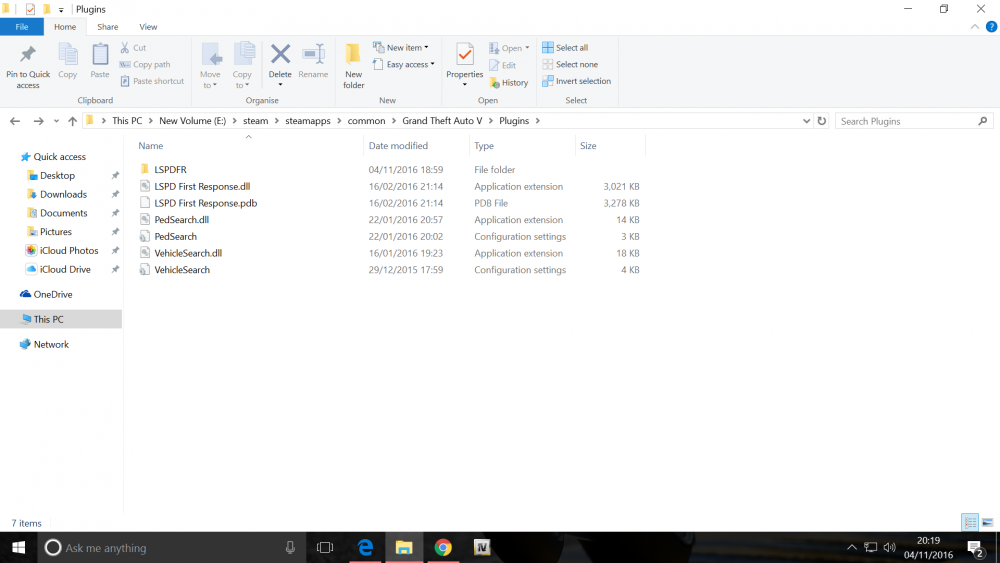This screenshot has height=563, width=1000.
Task: Open the File tab
Action: tap(22, 27)
